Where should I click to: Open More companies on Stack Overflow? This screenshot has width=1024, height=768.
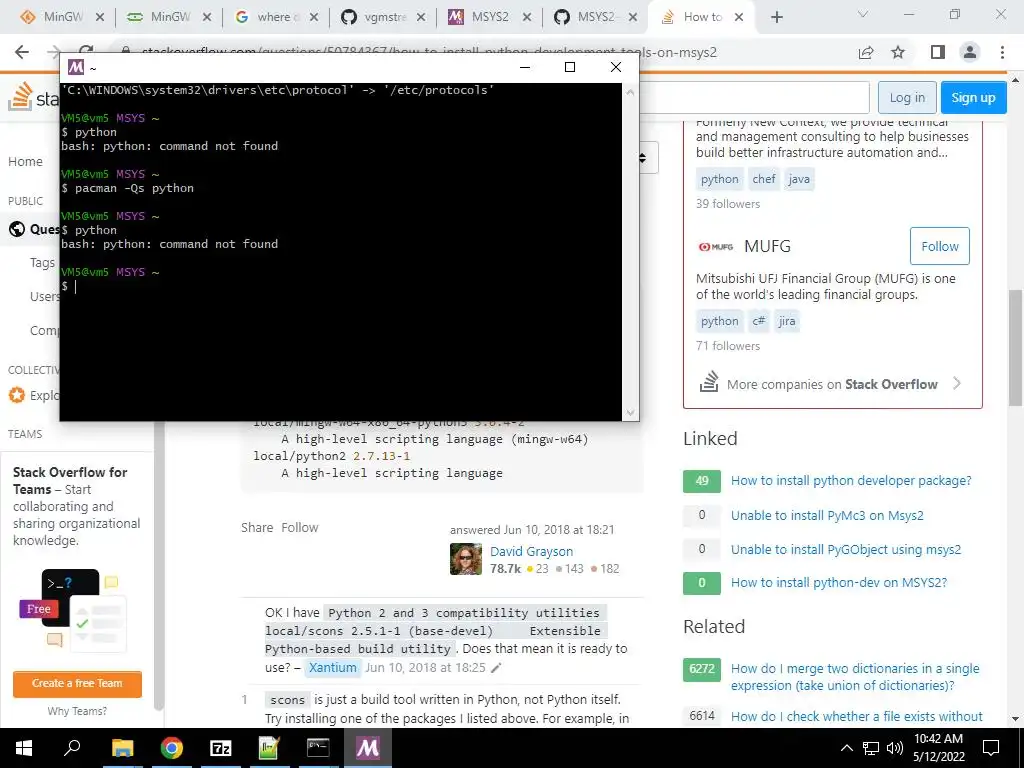coord(832,384)
